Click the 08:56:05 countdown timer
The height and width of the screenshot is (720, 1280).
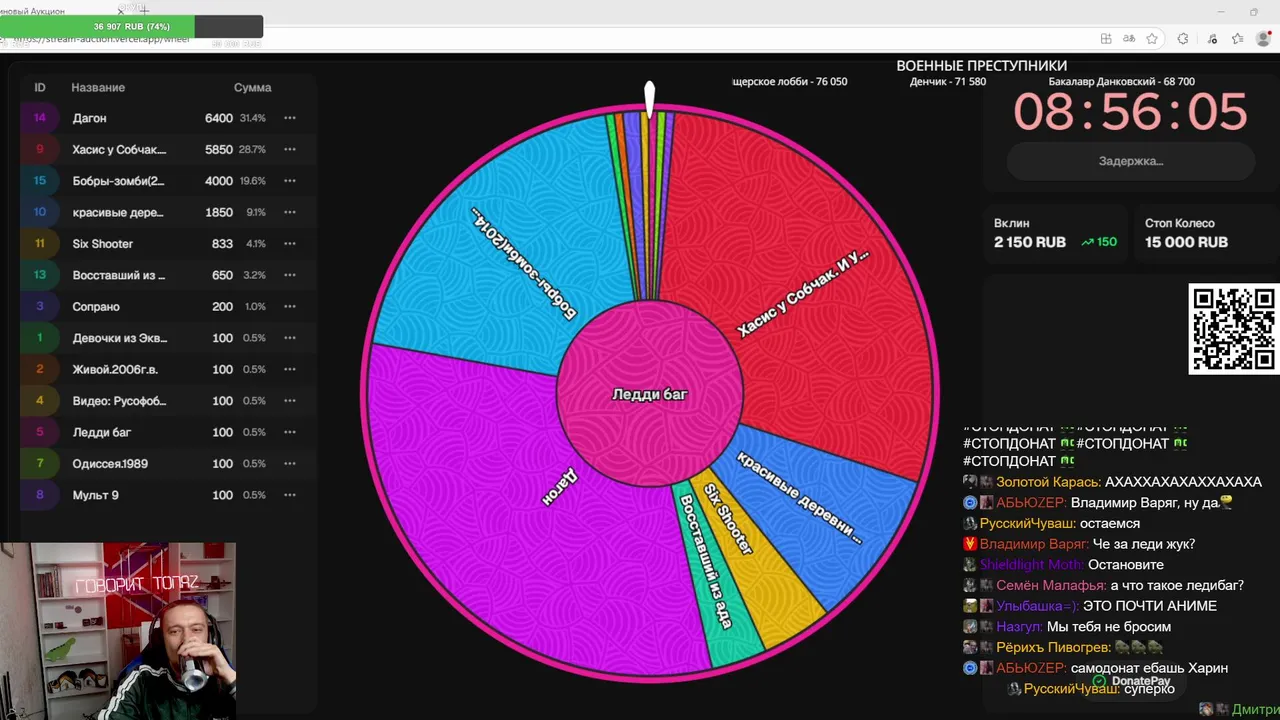coord(1131,111)
